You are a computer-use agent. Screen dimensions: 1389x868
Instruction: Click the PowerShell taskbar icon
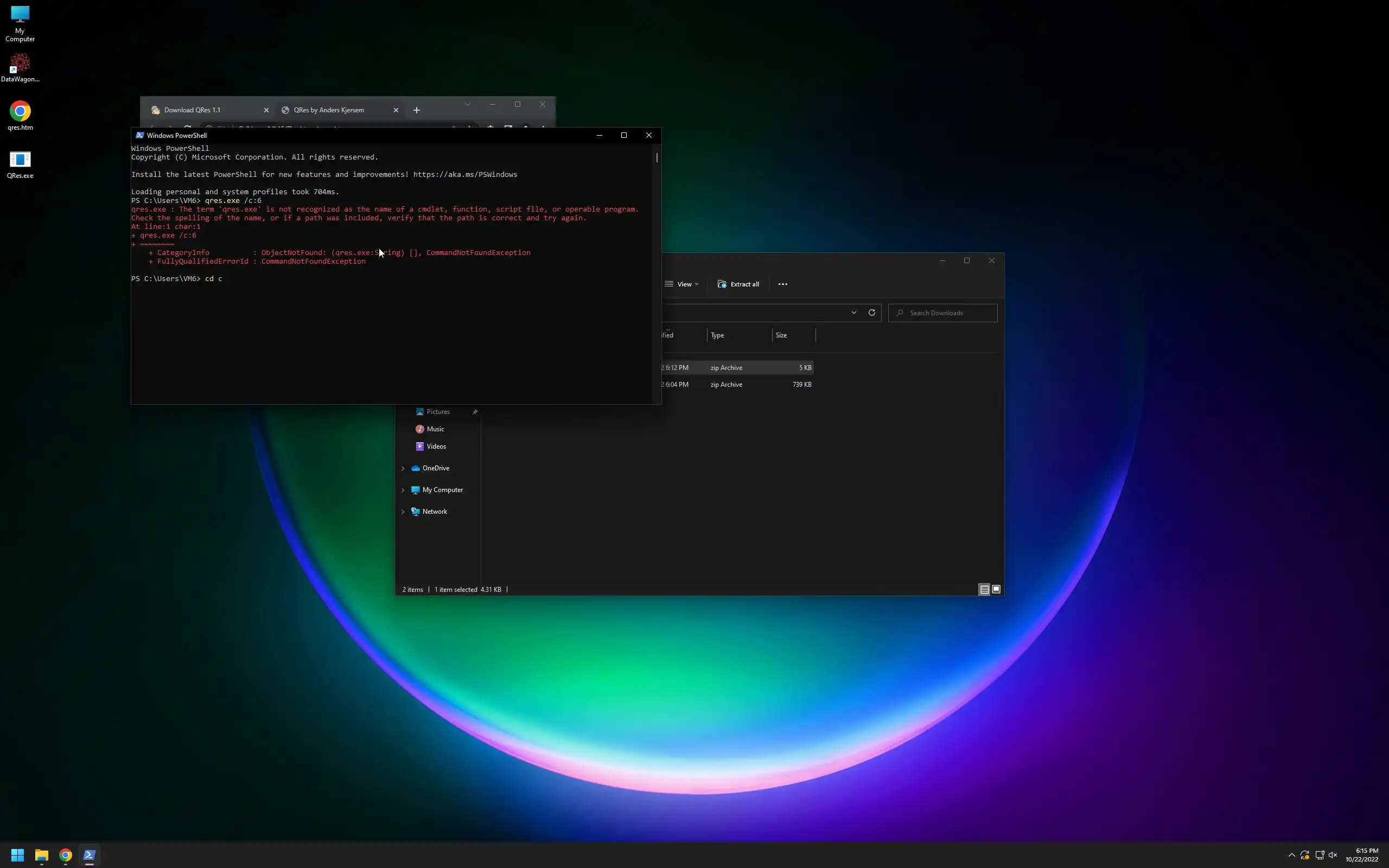point(89,855)
